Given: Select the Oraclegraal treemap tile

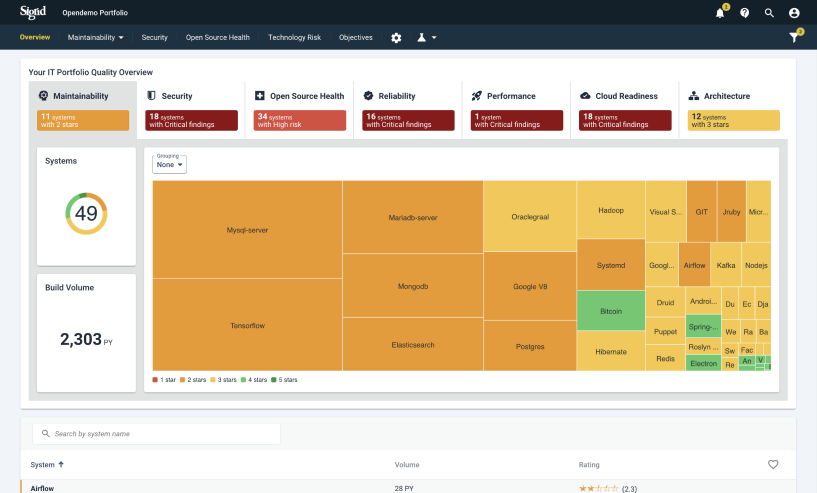Looking at the screenshot, I should (530, 216).
